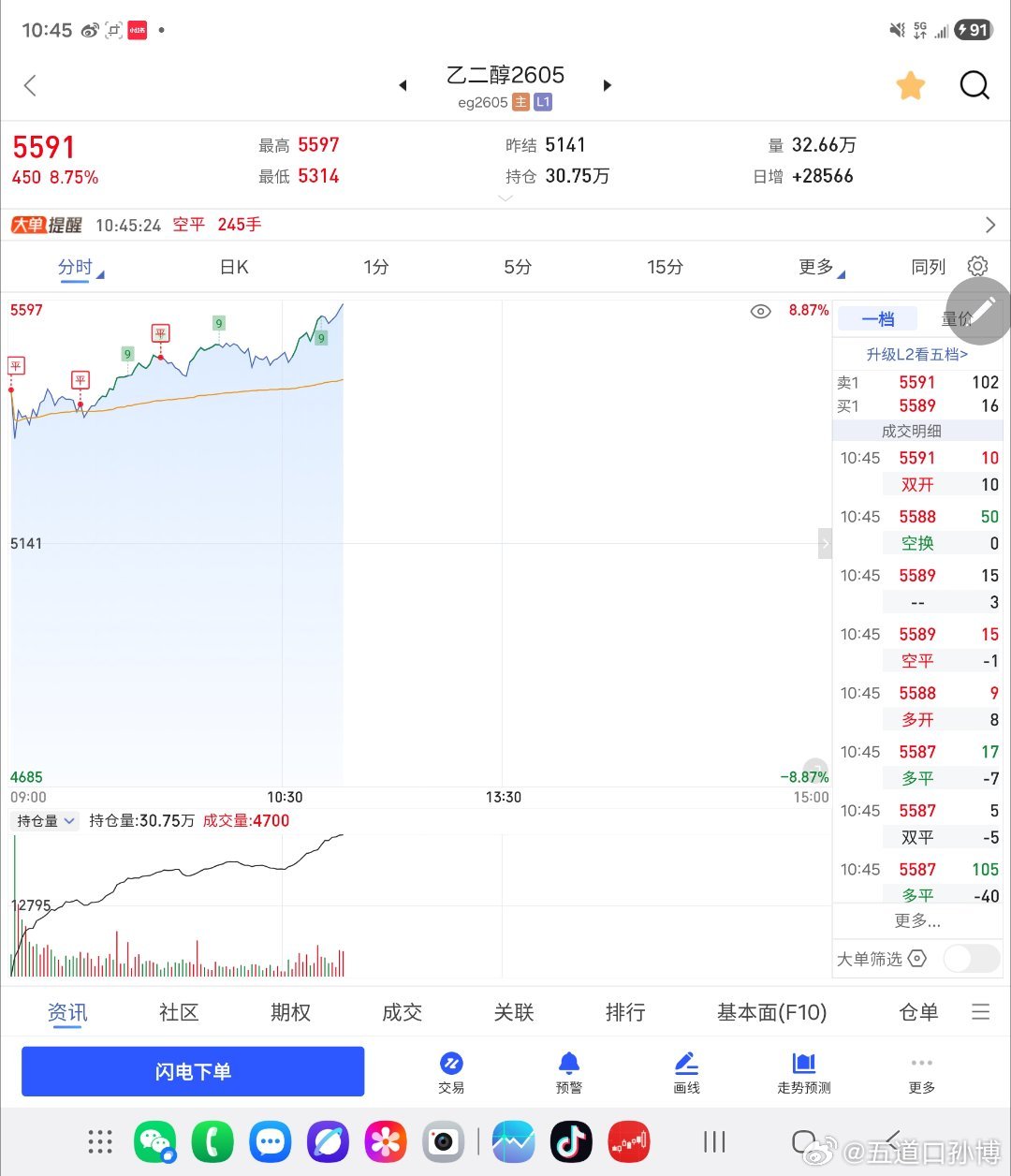
Task: Tap the star to unfavorite eg2605
Action: tap(910, 84)
